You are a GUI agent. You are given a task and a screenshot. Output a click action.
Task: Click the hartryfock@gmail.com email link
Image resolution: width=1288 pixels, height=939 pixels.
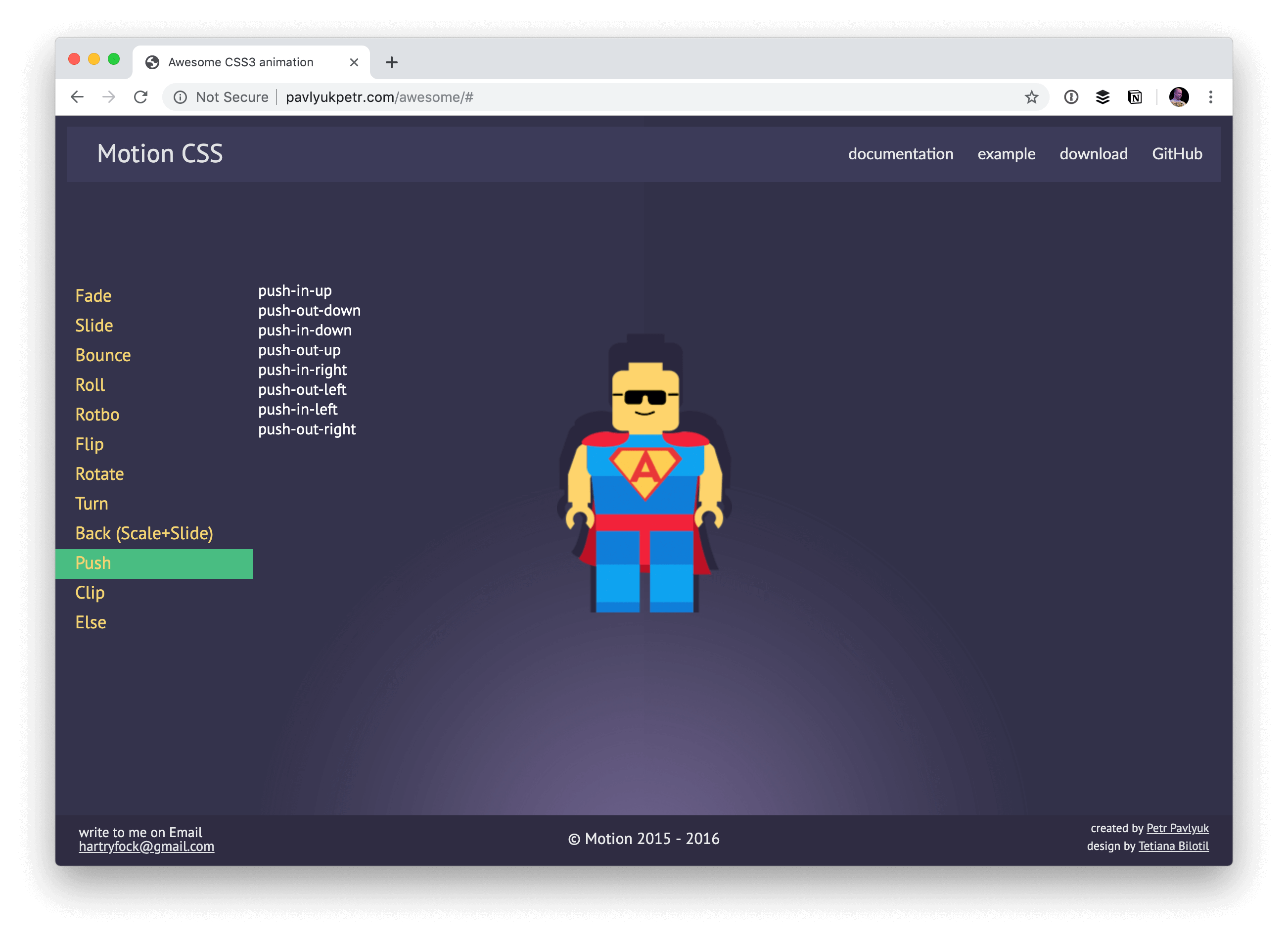pos(146,846)
